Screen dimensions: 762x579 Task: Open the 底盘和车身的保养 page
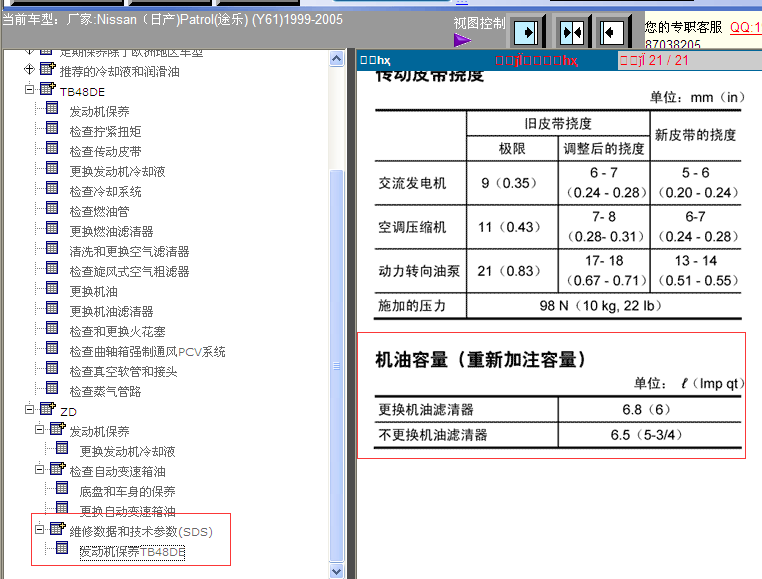127,491
